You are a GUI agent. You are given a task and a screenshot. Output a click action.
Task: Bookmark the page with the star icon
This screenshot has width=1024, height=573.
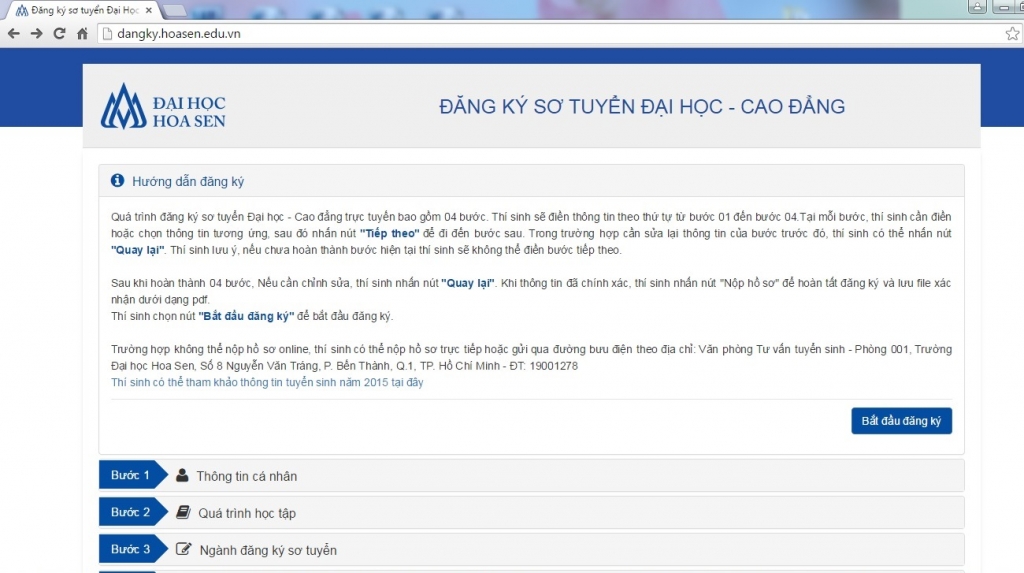click(1012, 33)
